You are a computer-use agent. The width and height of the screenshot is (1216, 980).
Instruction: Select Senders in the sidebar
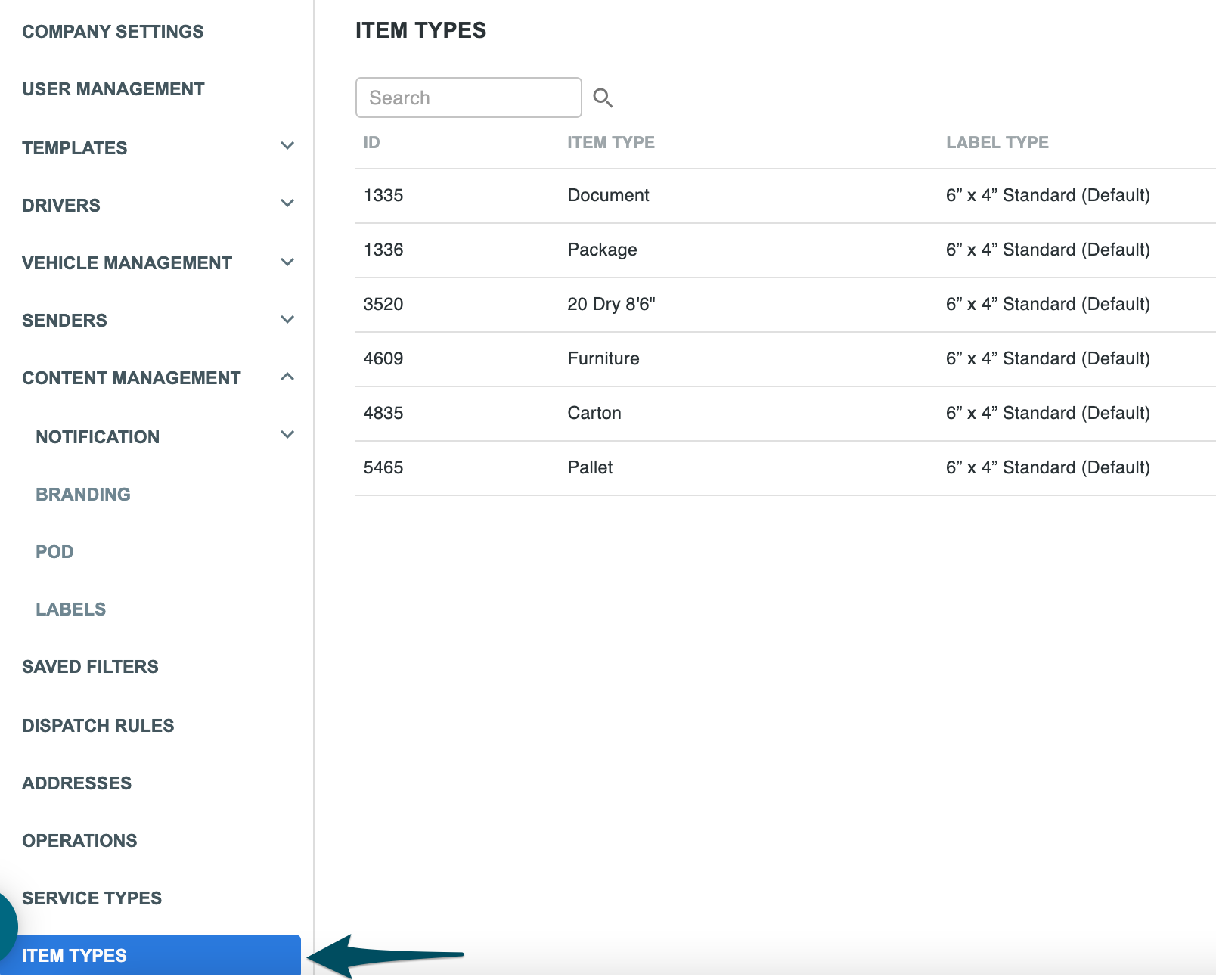[x=64, y=321]
